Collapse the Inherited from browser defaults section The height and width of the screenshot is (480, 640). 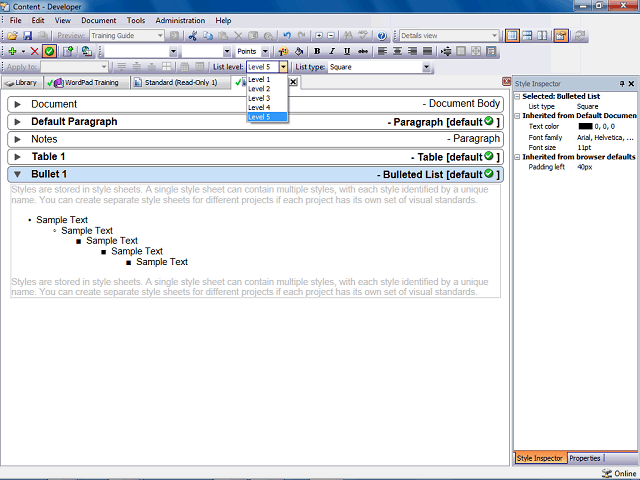[517, 157]
